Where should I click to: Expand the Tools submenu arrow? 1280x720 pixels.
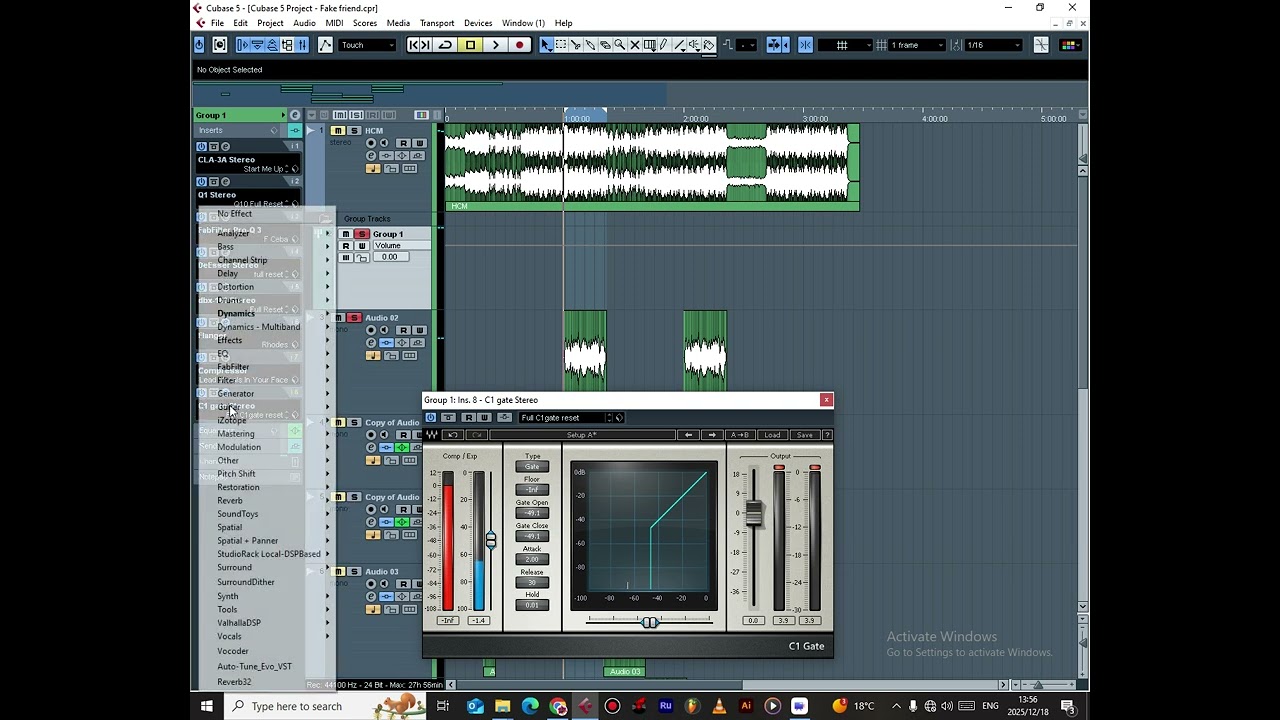[x=327, y=610]
